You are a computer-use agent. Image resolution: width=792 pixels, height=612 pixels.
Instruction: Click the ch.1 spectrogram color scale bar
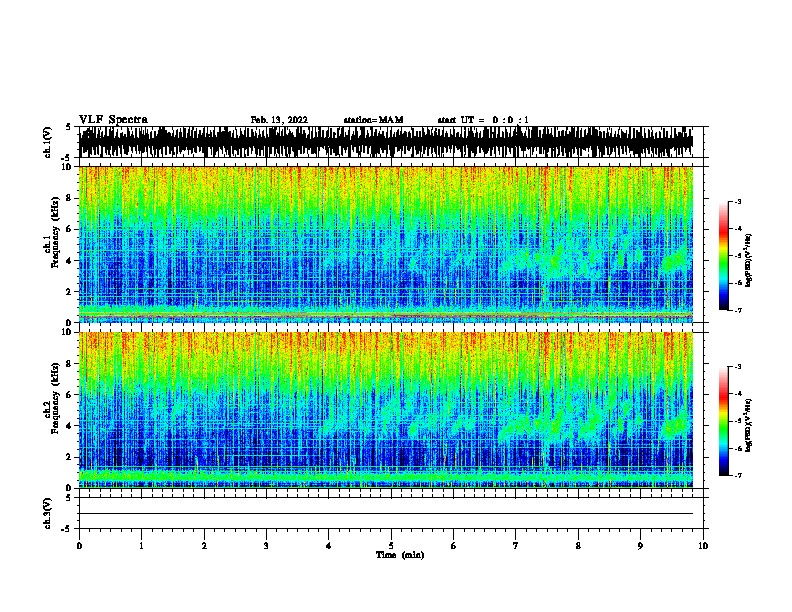coord(724,256)
